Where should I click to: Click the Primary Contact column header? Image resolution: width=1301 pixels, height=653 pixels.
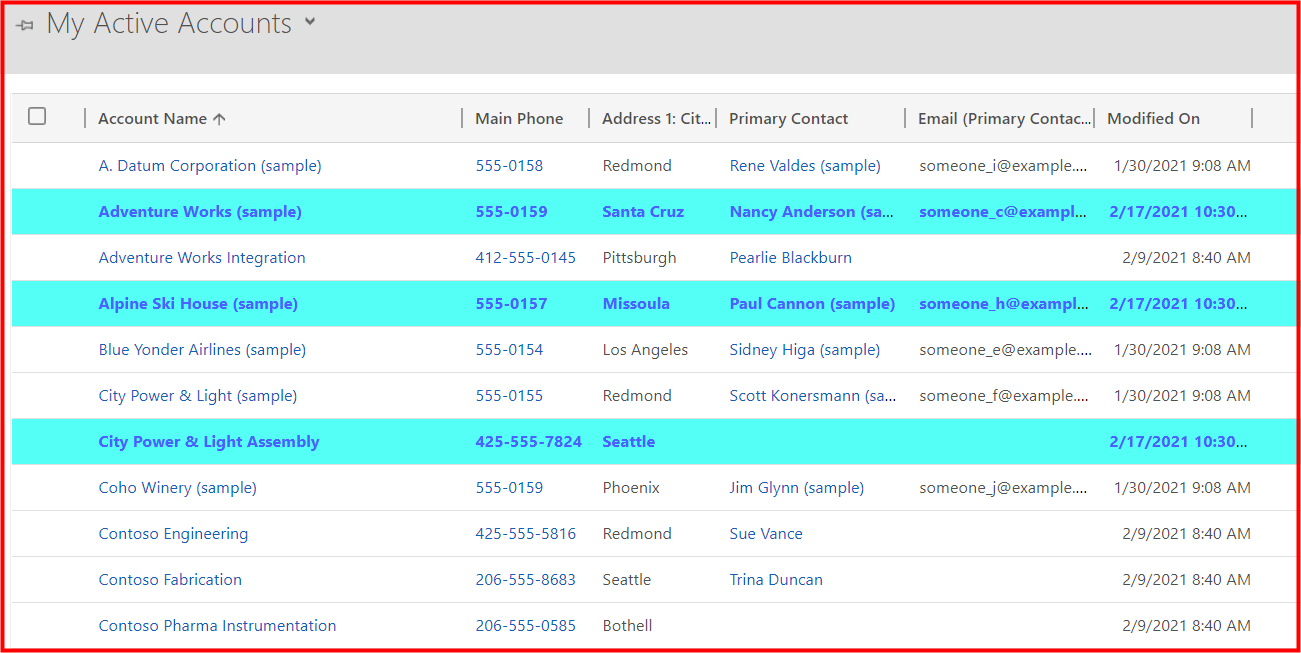click(788, 118)
